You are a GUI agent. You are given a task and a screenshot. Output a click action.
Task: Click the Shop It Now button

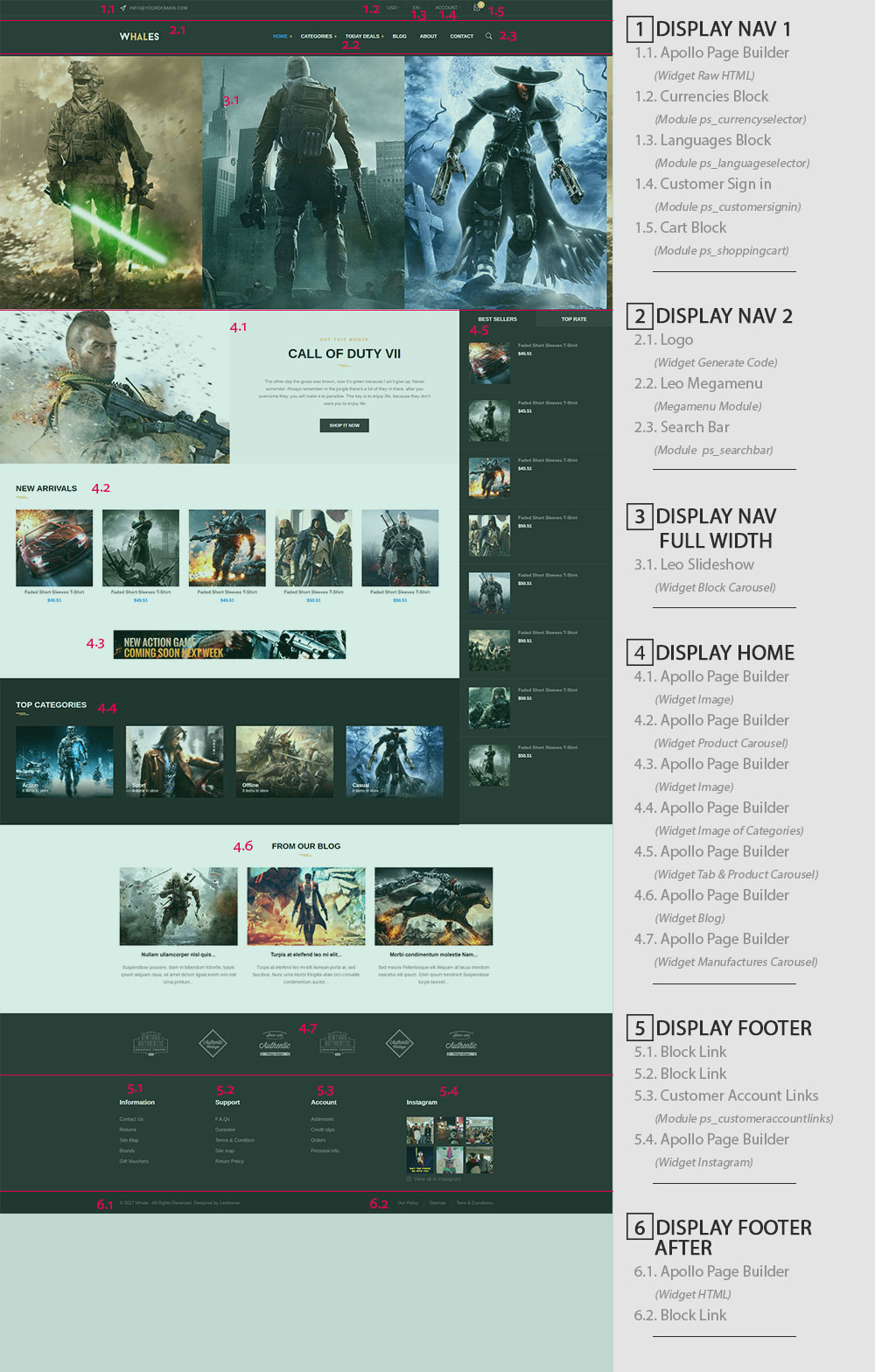(345, 425)
